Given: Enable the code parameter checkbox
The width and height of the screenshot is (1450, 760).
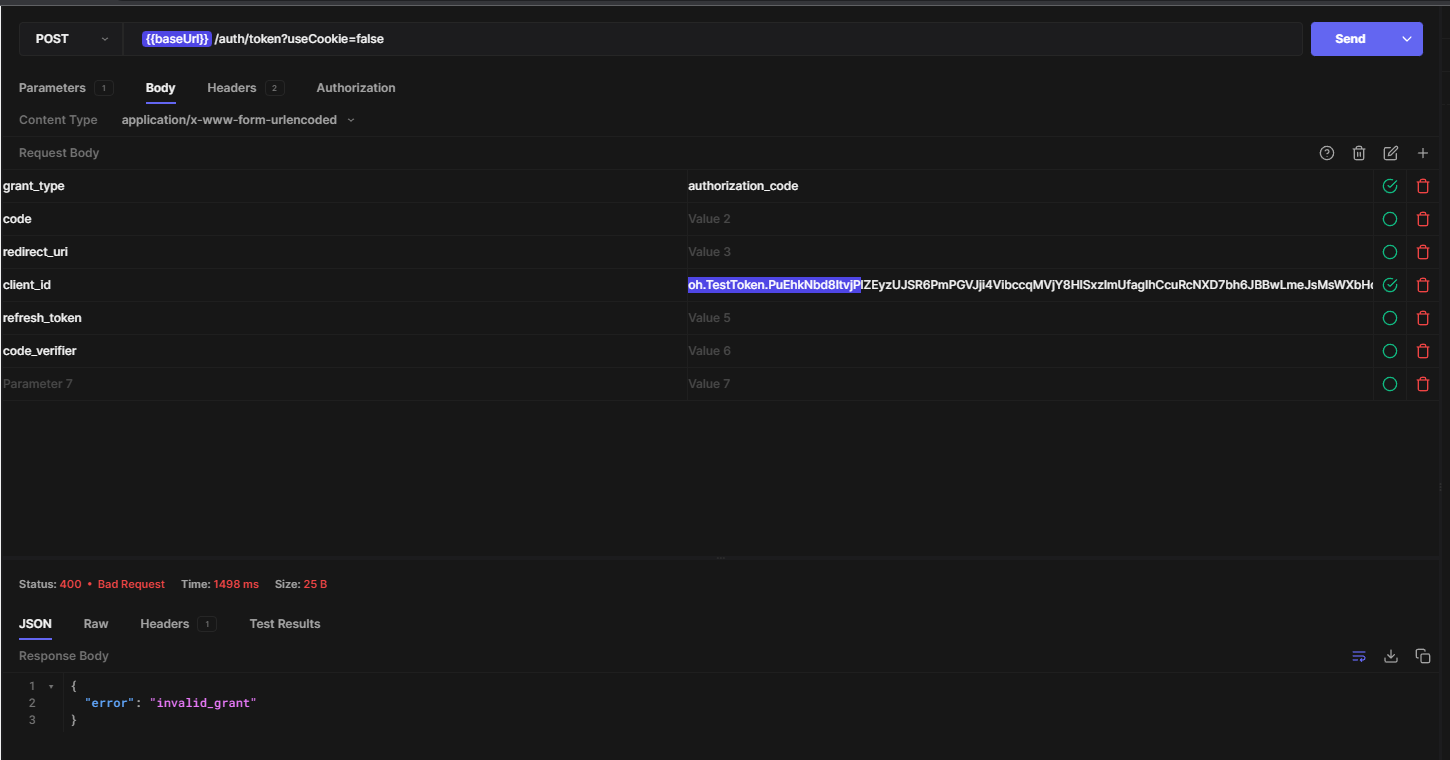Looking at the screenshot, I should [1390, 219].
